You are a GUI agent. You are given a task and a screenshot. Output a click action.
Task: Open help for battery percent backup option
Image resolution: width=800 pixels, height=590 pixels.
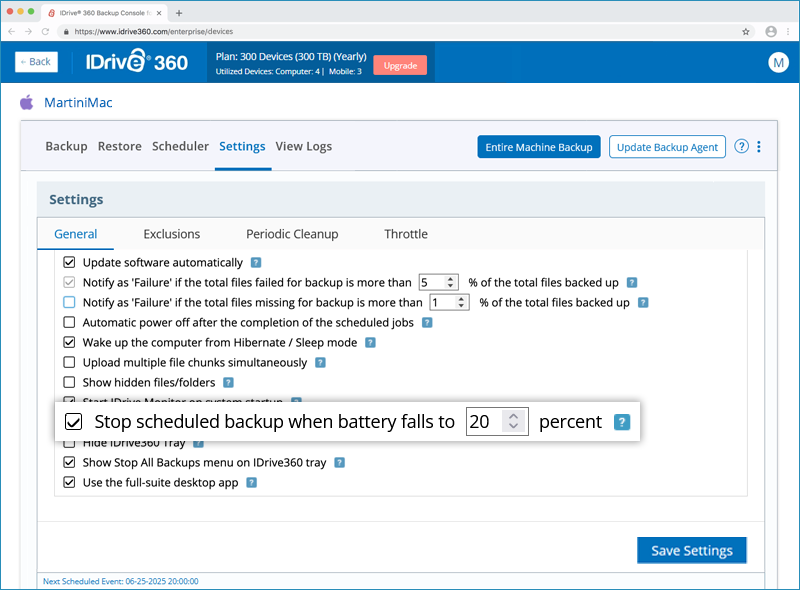621,423
